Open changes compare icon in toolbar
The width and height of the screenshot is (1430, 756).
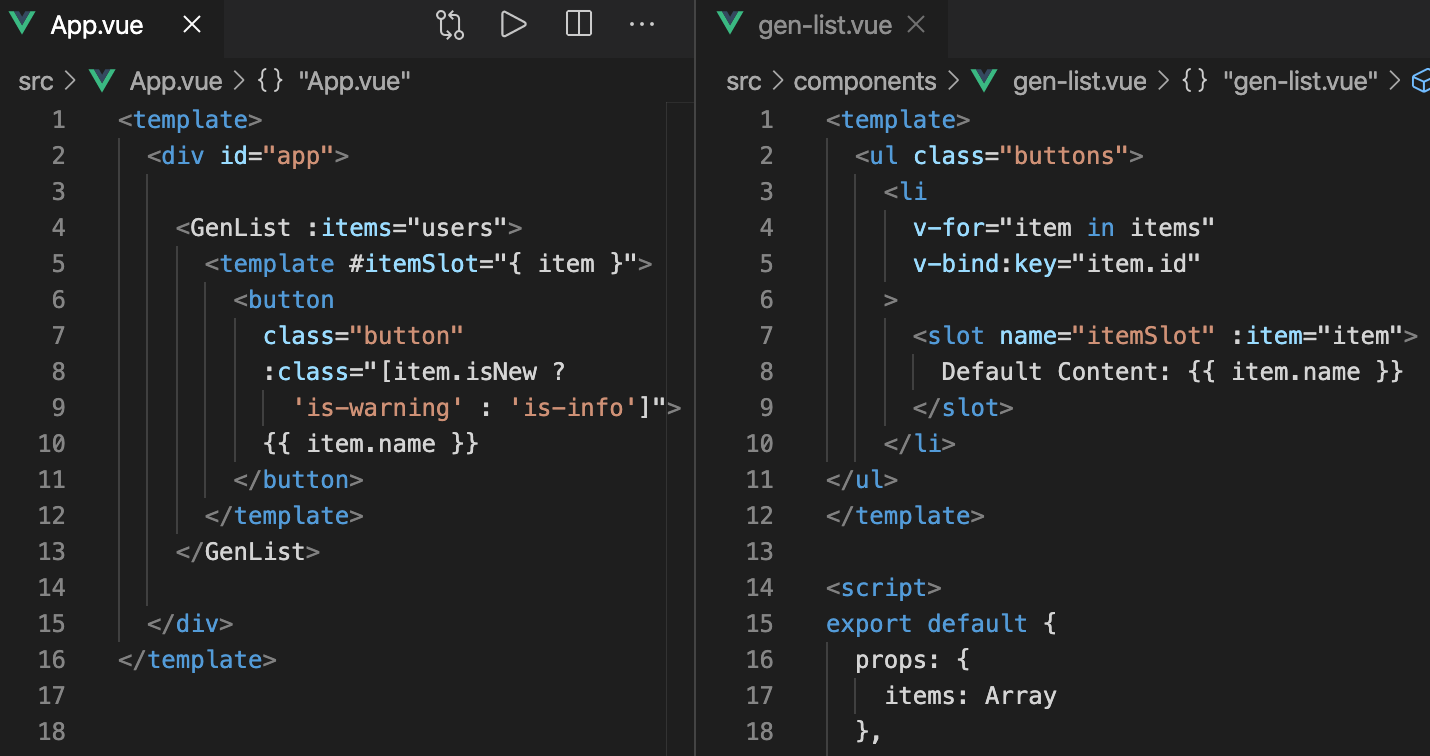pos(450,25)
